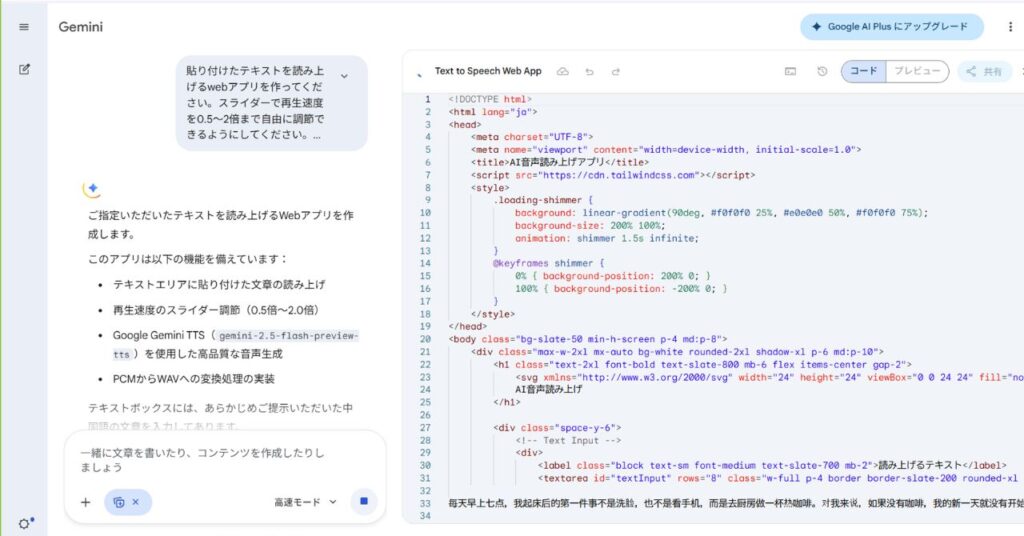Screen dimensions: 1024x536
Task: Redo the canvas change
Action: (615, 72)
